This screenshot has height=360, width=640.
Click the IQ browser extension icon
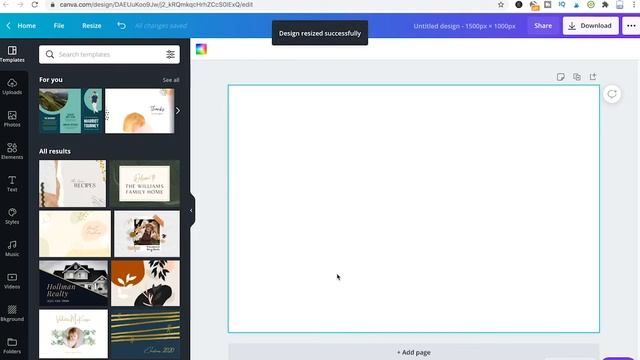(562, 4)
